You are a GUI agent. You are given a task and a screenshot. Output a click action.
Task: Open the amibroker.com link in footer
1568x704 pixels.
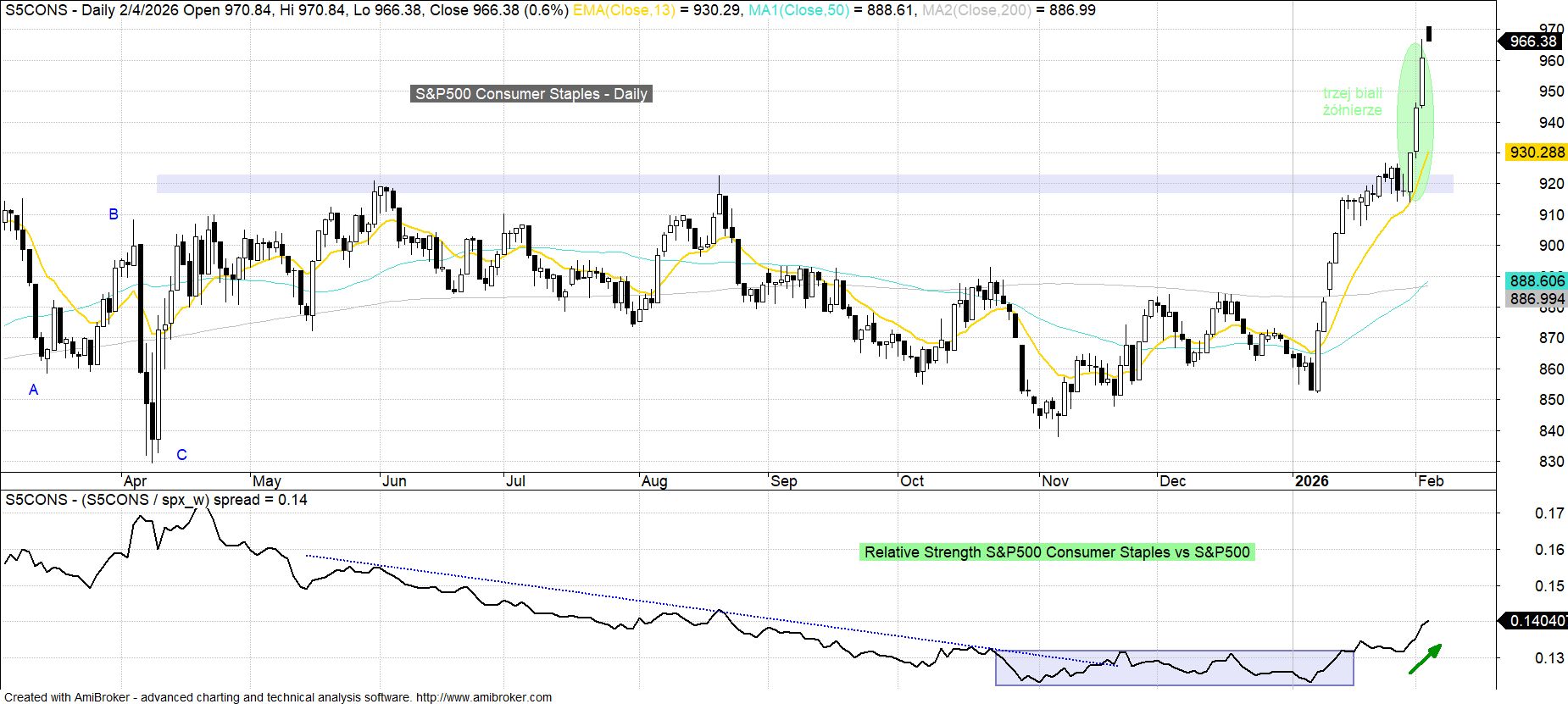484,697
